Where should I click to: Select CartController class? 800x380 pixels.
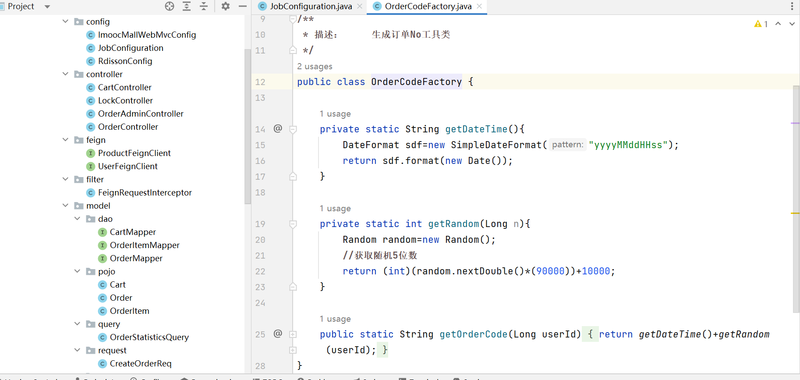pyautogui.click(x=124, y=87)
